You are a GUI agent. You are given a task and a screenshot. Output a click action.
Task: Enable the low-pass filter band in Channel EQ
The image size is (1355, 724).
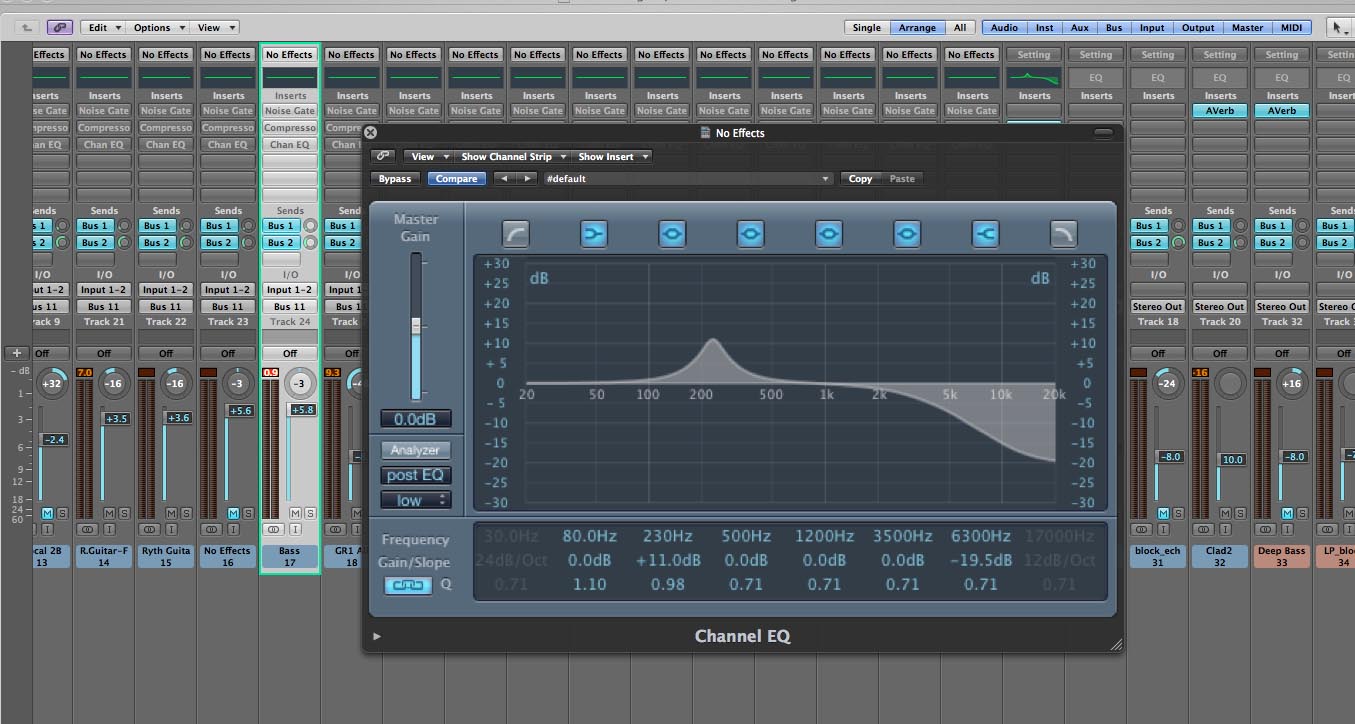pyautogui.click(x=1063, y=234)
